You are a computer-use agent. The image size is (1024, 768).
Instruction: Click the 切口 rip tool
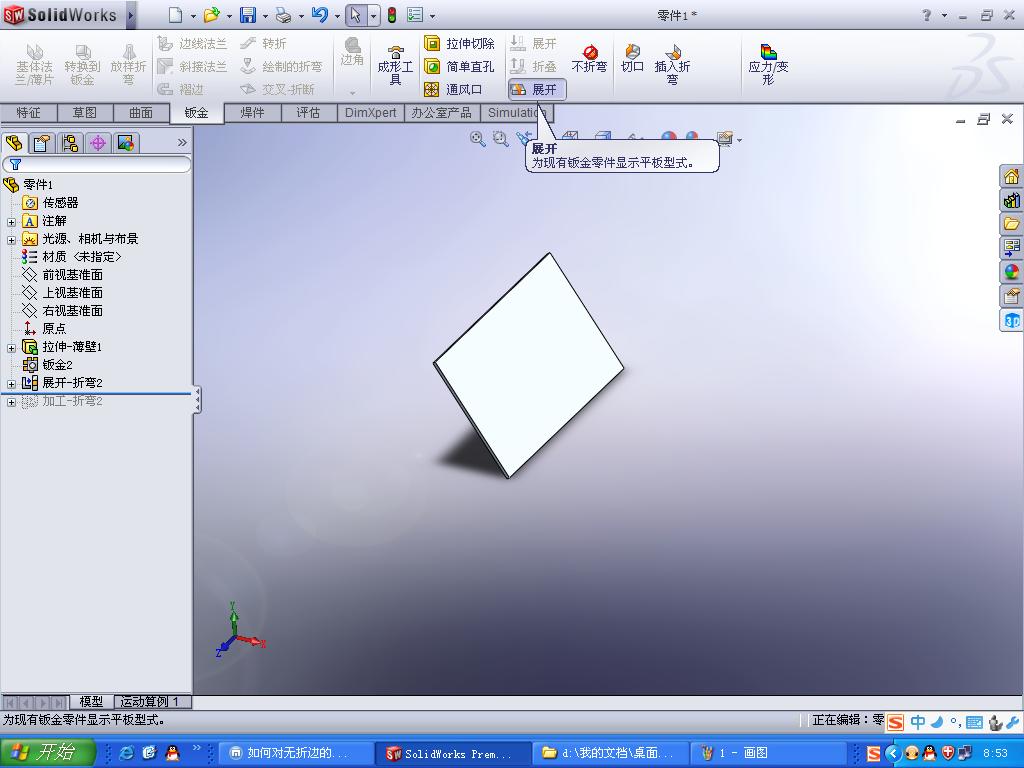632,59
